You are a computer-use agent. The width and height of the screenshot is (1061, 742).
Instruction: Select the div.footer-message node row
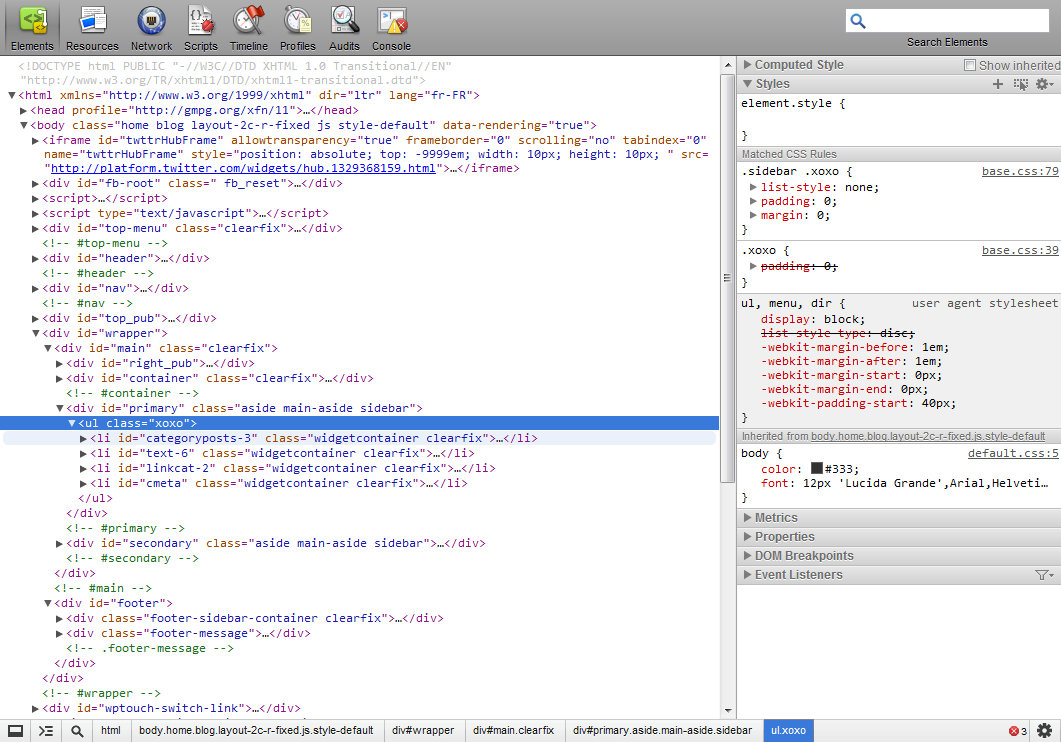coord(359,633)
